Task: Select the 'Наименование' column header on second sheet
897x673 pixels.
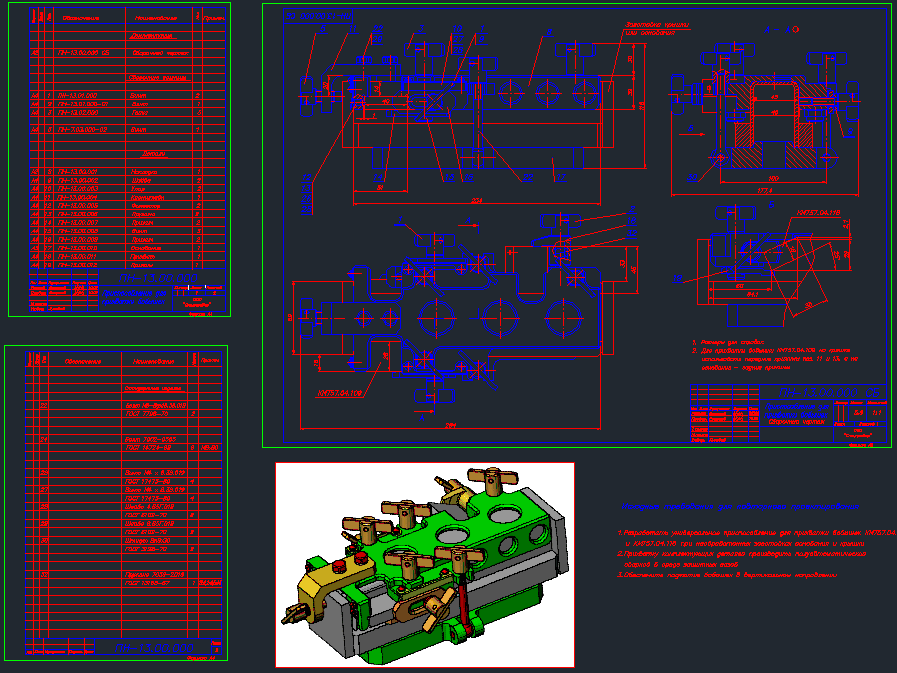Action: click(153, 362)
